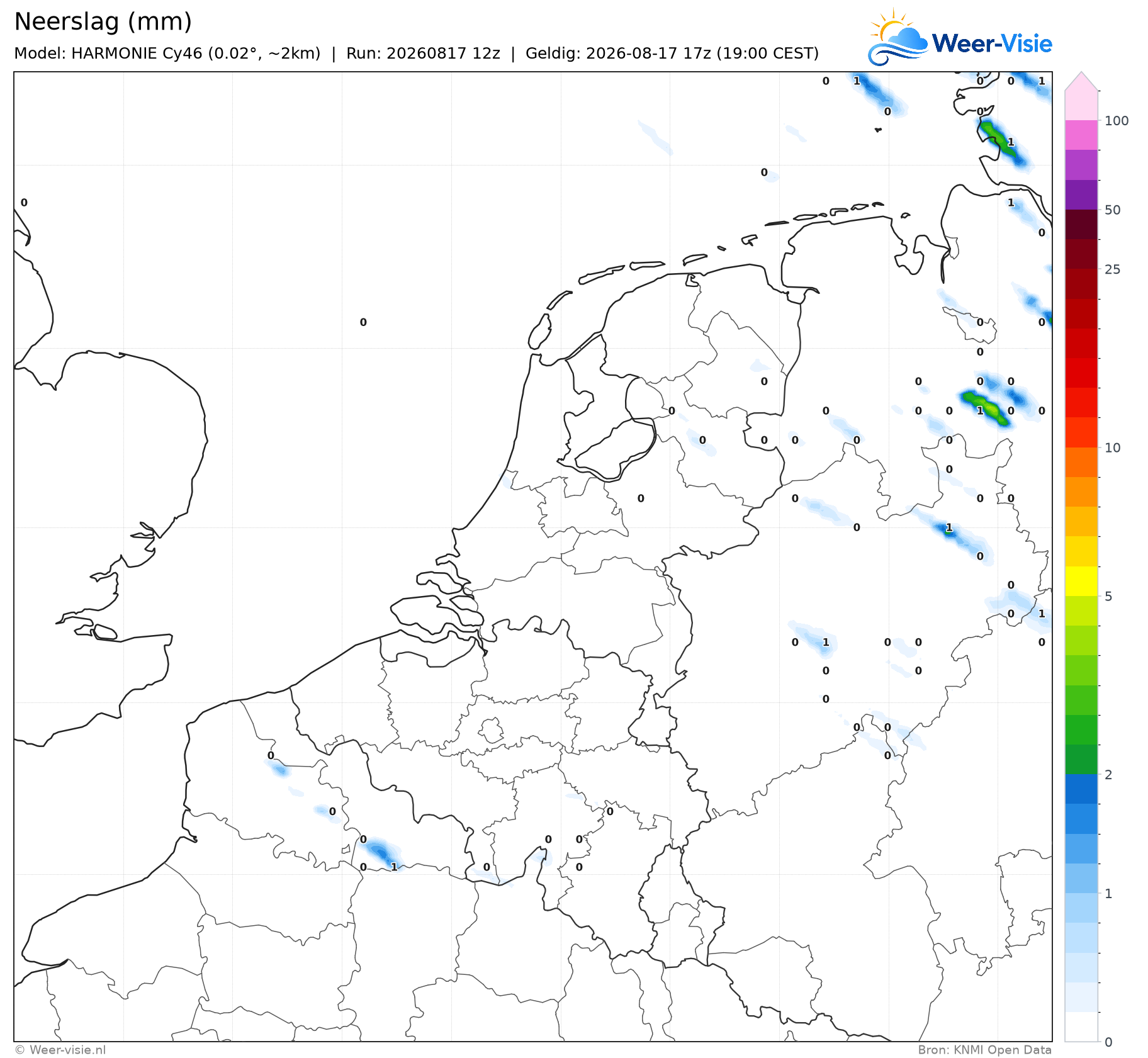
Task: Click the pink arrow tip atop the legend
Action: tap(1081, 81)
